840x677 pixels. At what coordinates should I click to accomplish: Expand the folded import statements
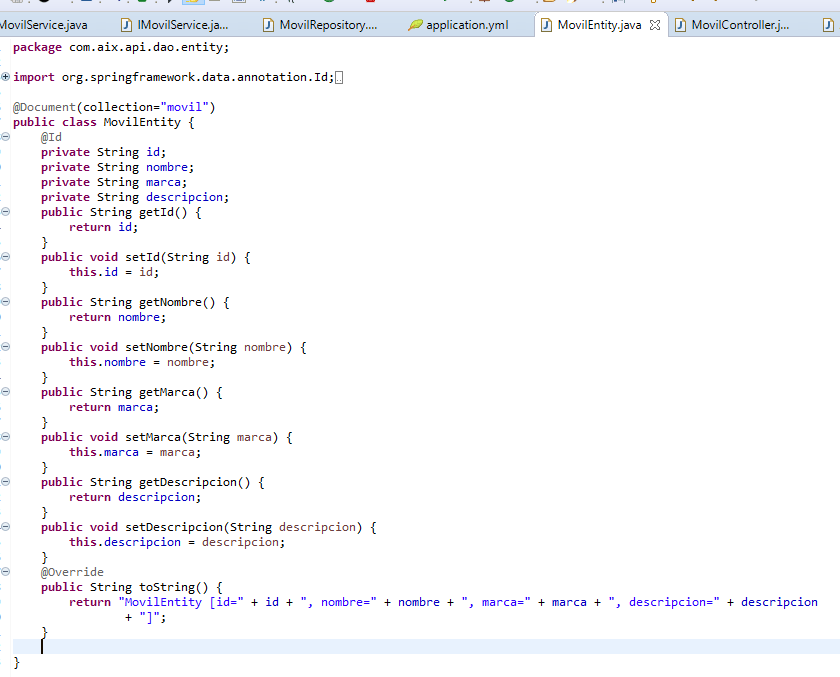(6, 77)
